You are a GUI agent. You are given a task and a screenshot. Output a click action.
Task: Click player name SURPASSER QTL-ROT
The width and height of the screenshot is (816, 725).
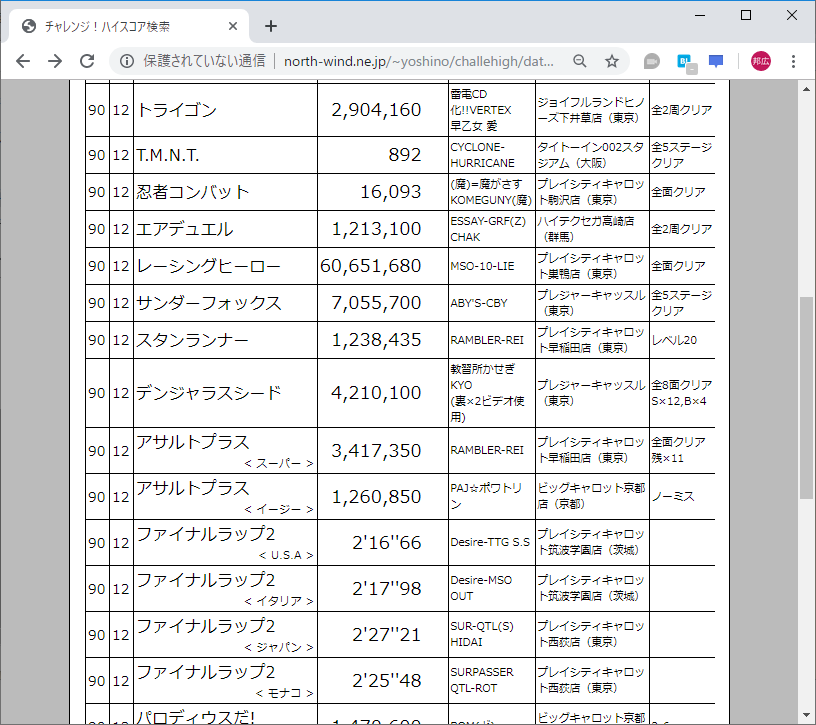pos(482,680)
